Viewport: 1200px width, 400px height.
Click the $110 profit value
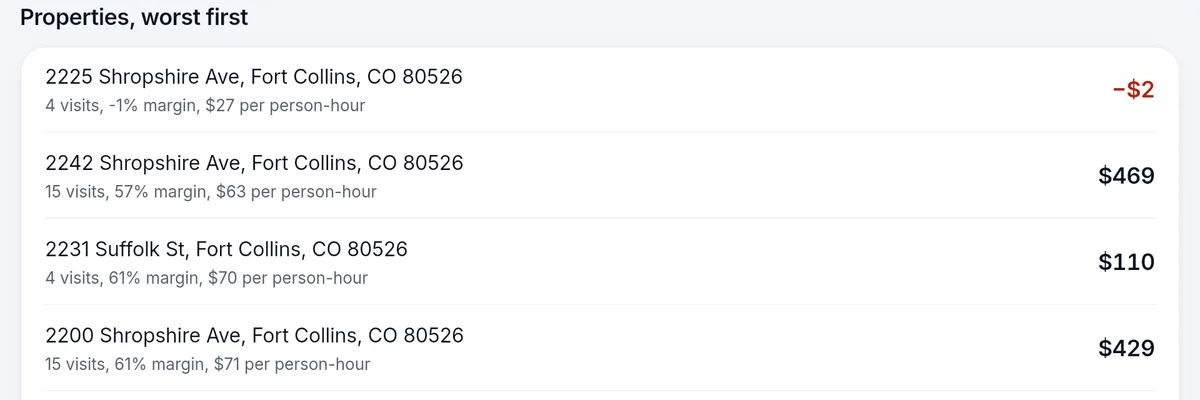1127,262
